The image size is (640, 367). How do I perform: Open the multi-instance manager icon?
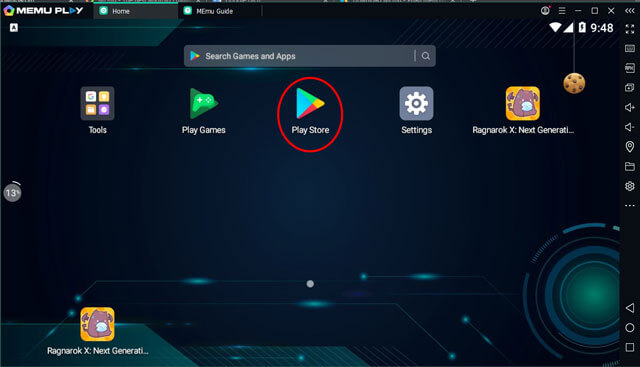pos(630,87)
